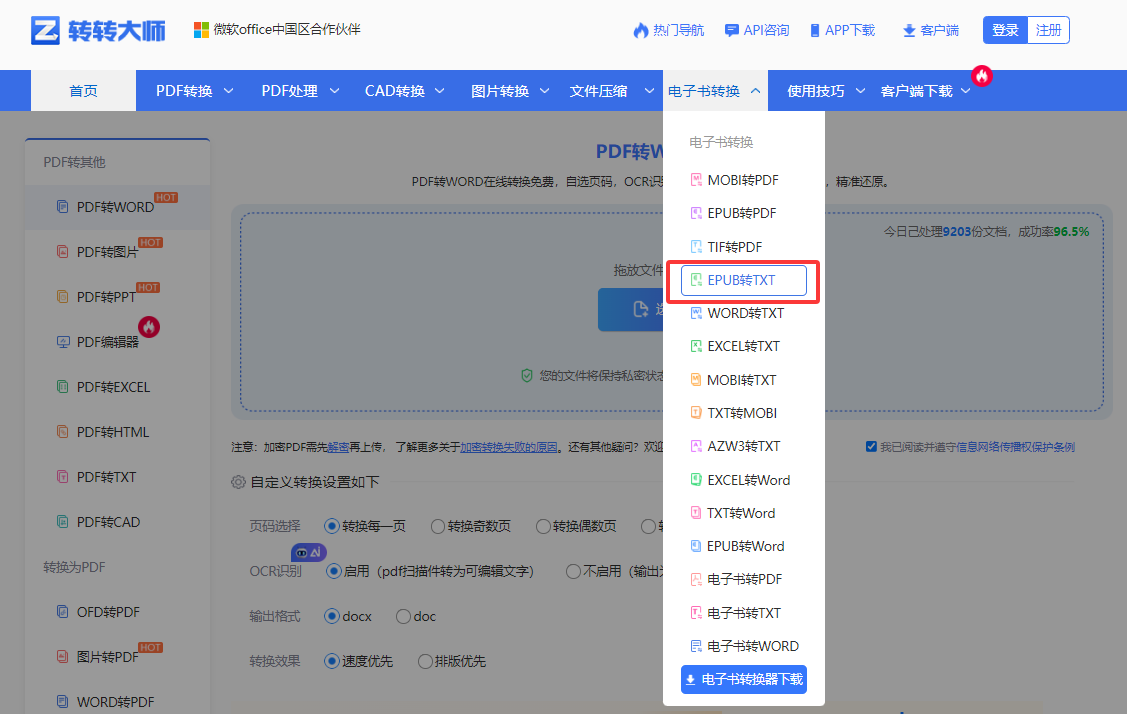Click the PDF转EXCEL sidebar icon

point(63,387)
